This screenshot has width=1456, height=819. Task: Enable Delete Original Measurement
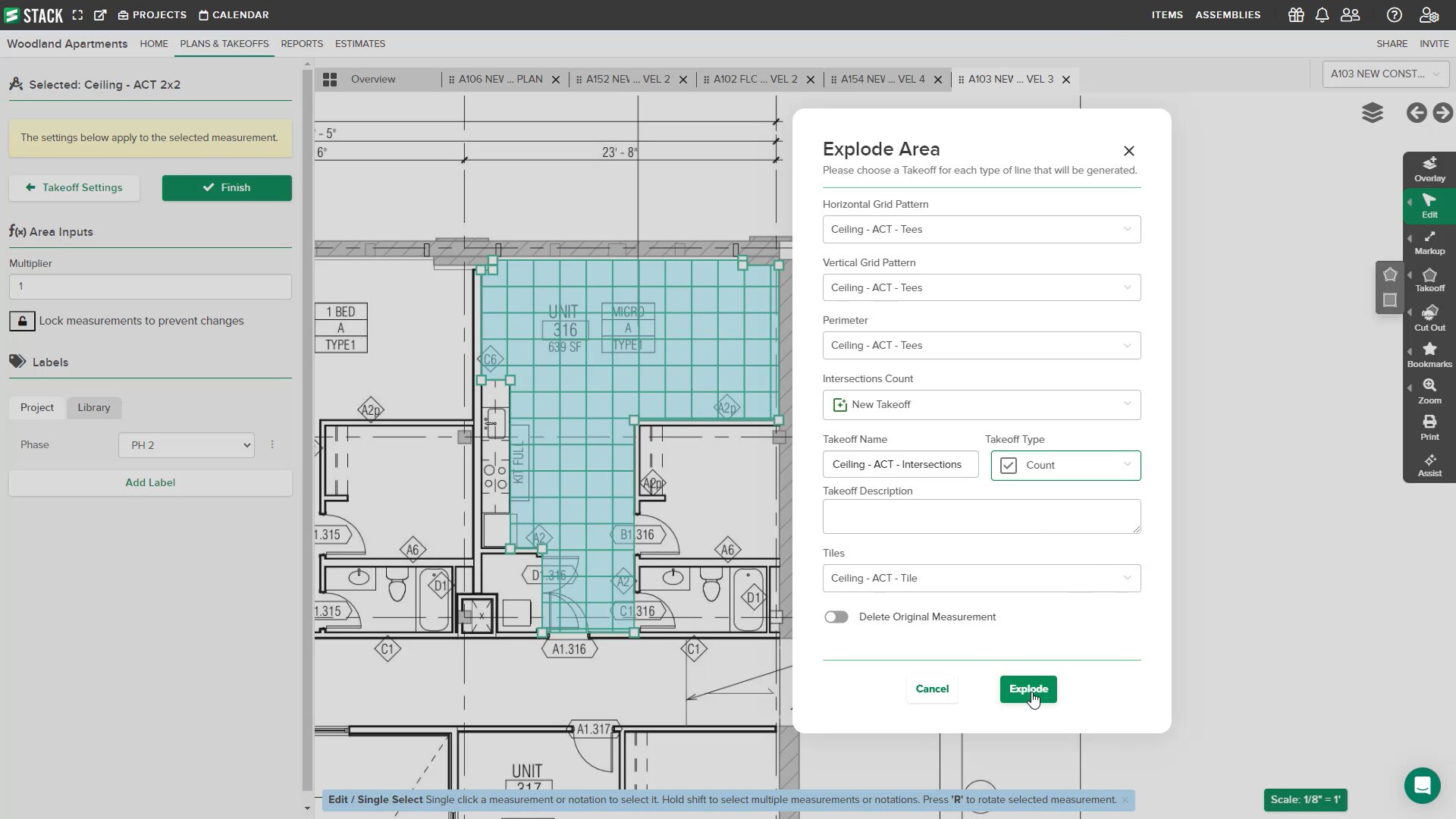(836, 617)
